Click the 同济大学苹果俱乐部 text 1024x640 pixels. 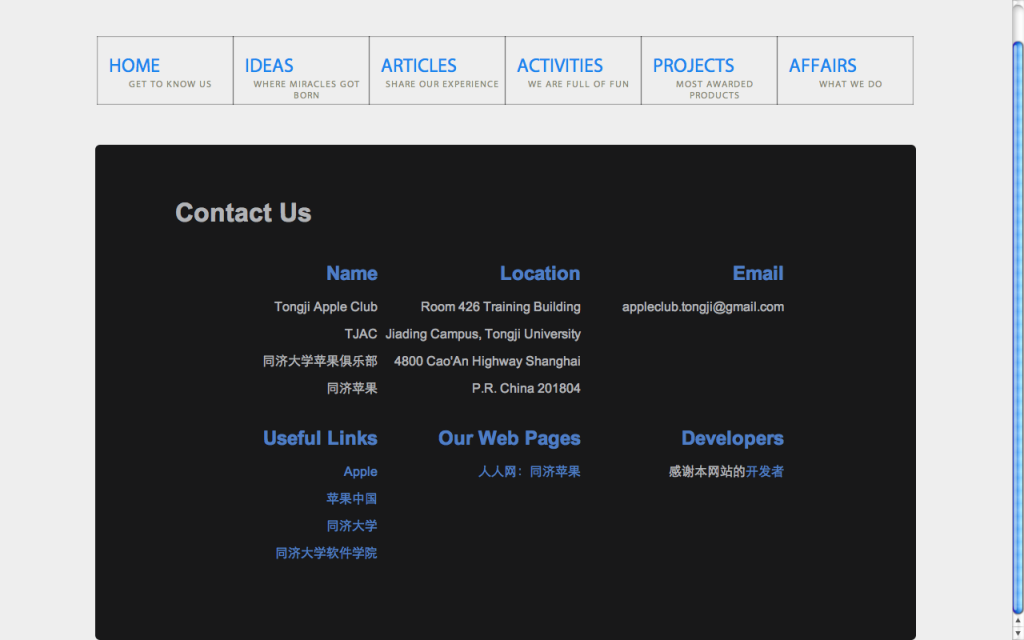[x=320, y=361]
